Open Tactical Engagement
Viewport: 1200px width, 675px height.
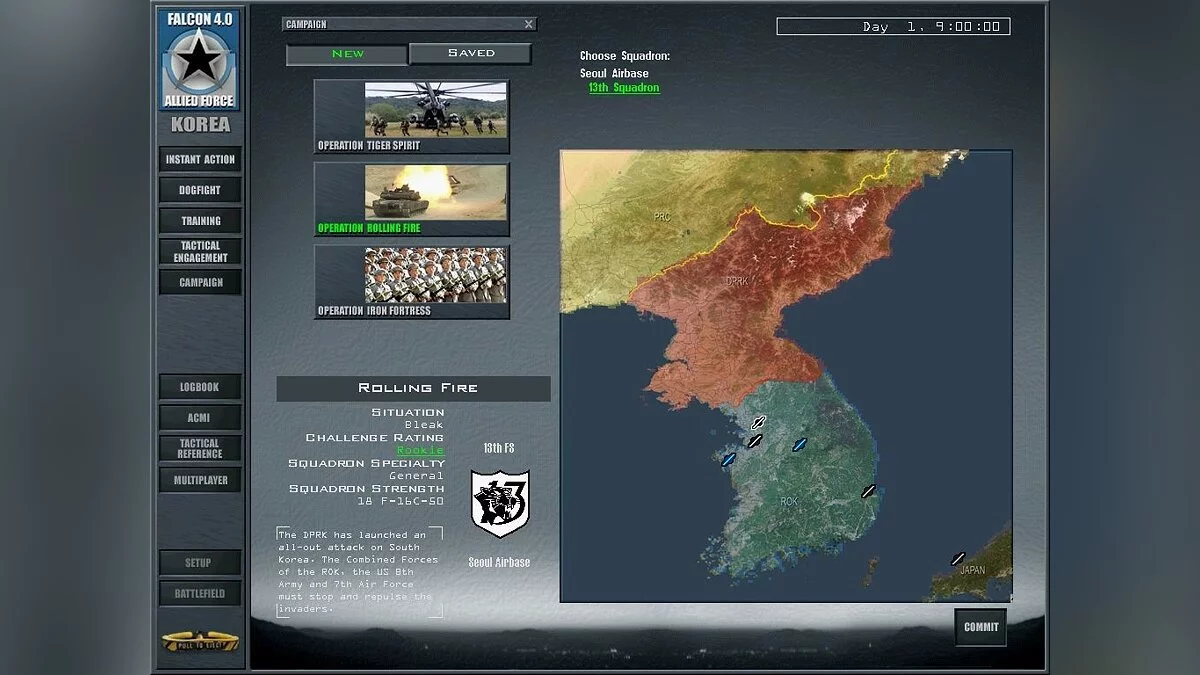click(200, 252)
